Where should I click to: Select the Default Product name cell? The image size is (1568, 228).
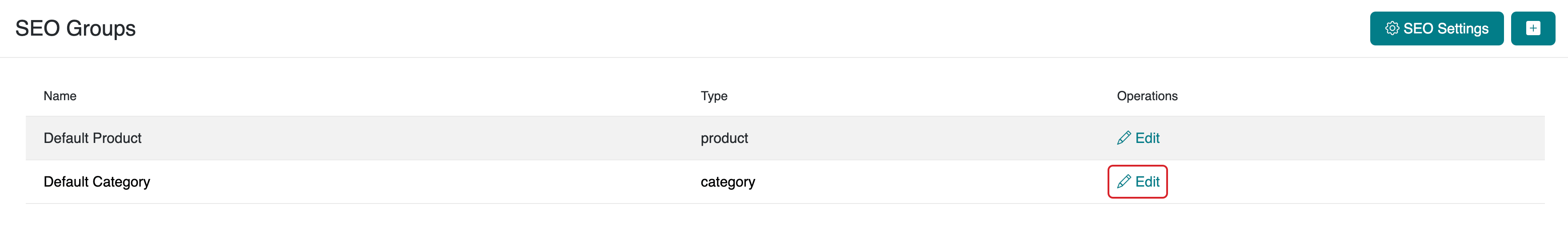(x=92, y=138)
